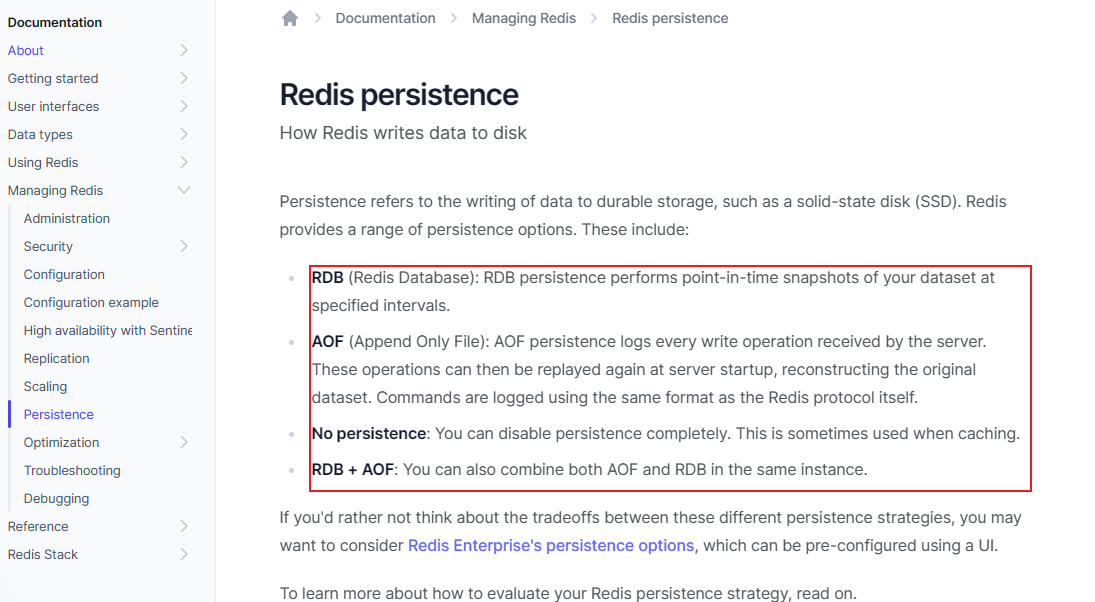Collapse the Managing Redis section chevron
Viewport: 1095px width, 602px height.
[x=184, y=190]
